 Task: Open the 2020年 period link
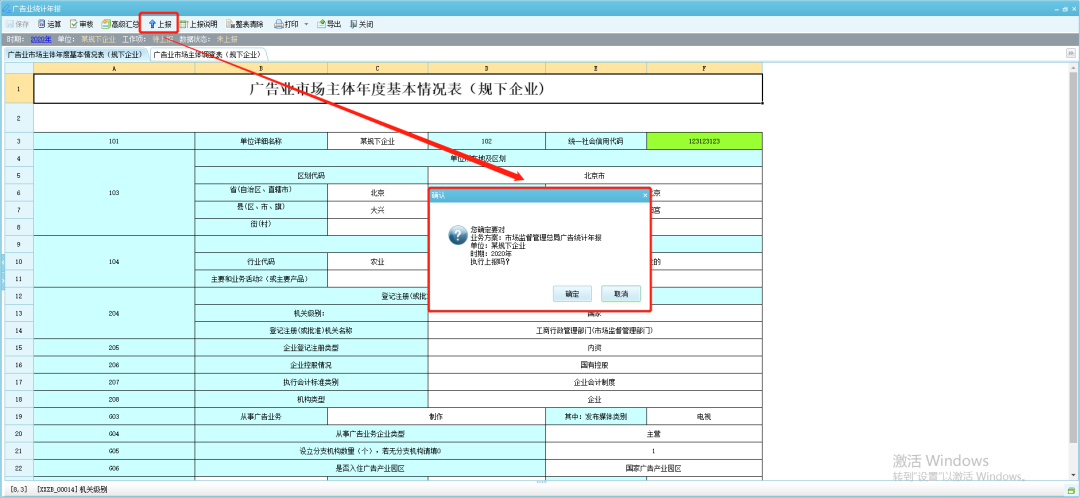[x=41, y=39]
